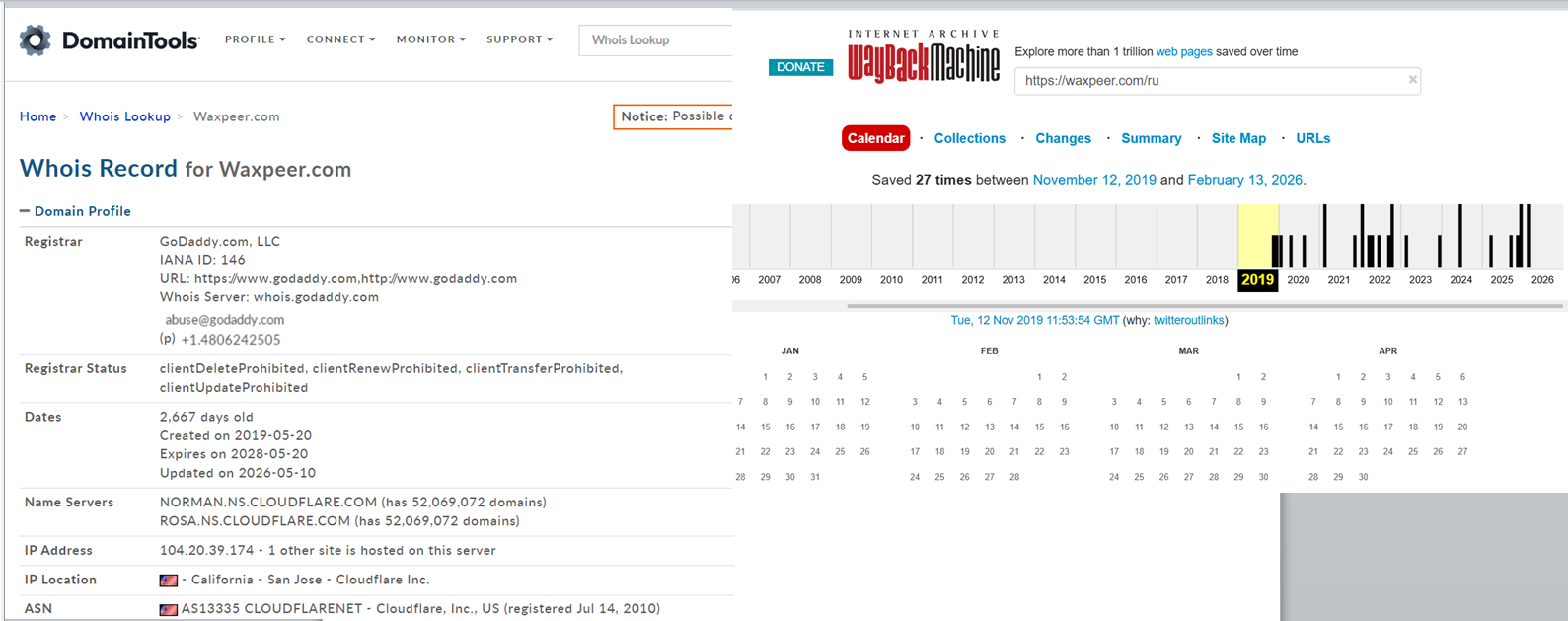Viewport: 1568px width, 621px height.
Task: Clear the Wayback URL with the X icon
Action: pyautogui.click(x=1412, y=80)
